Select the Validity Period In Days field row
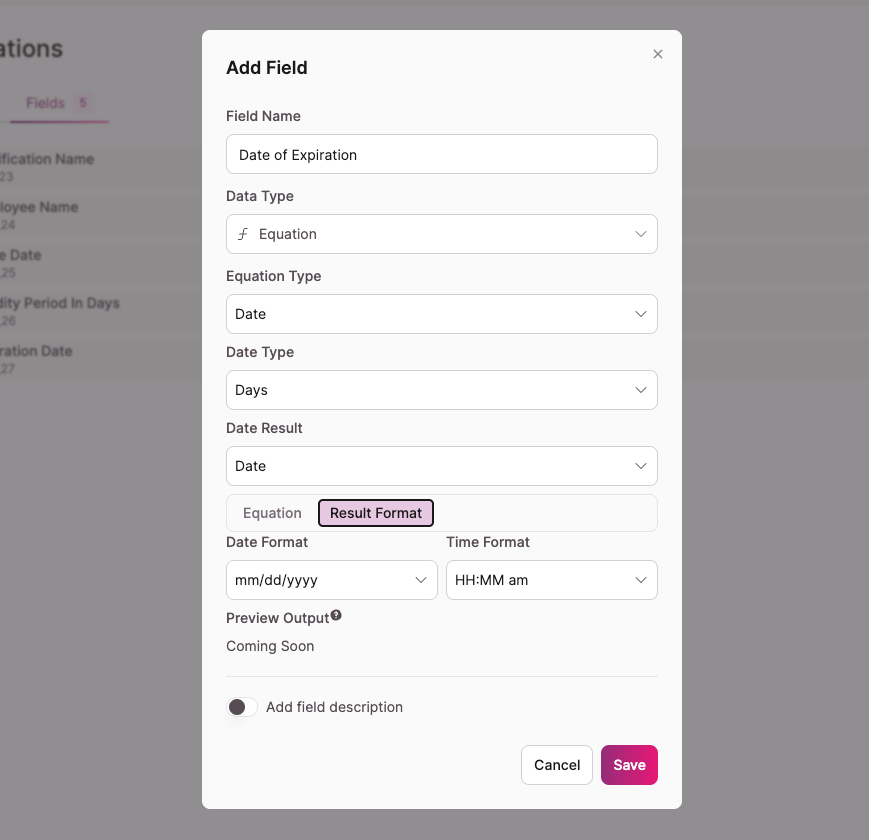This screenshot has width=869, height=840. (100, 311)
